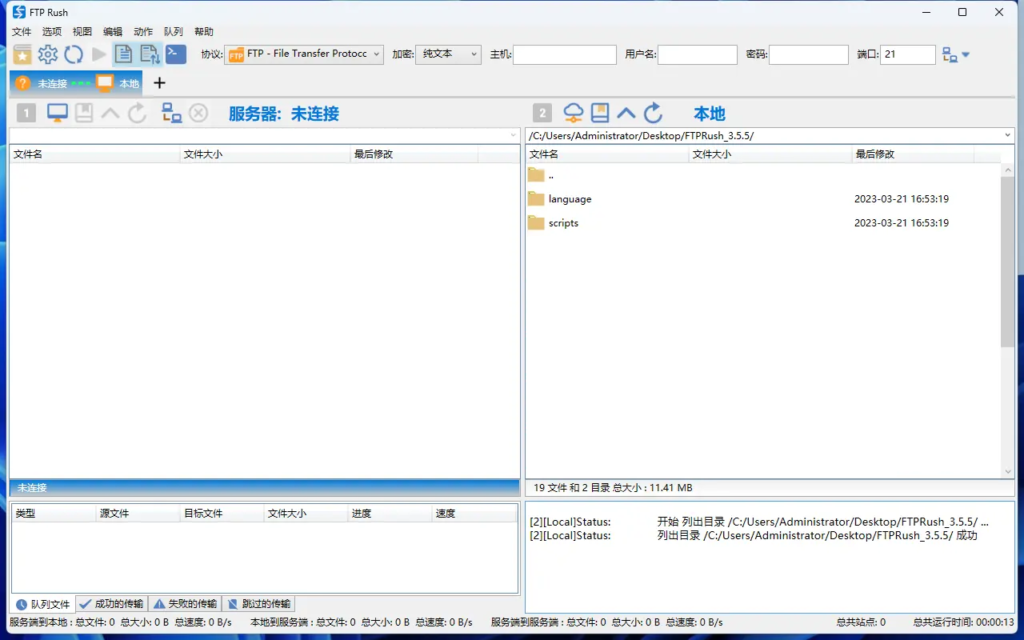The height and width of the screenshot is (640, 1024).
Task: Refresh the local pane listing
Action: [653, 113]
